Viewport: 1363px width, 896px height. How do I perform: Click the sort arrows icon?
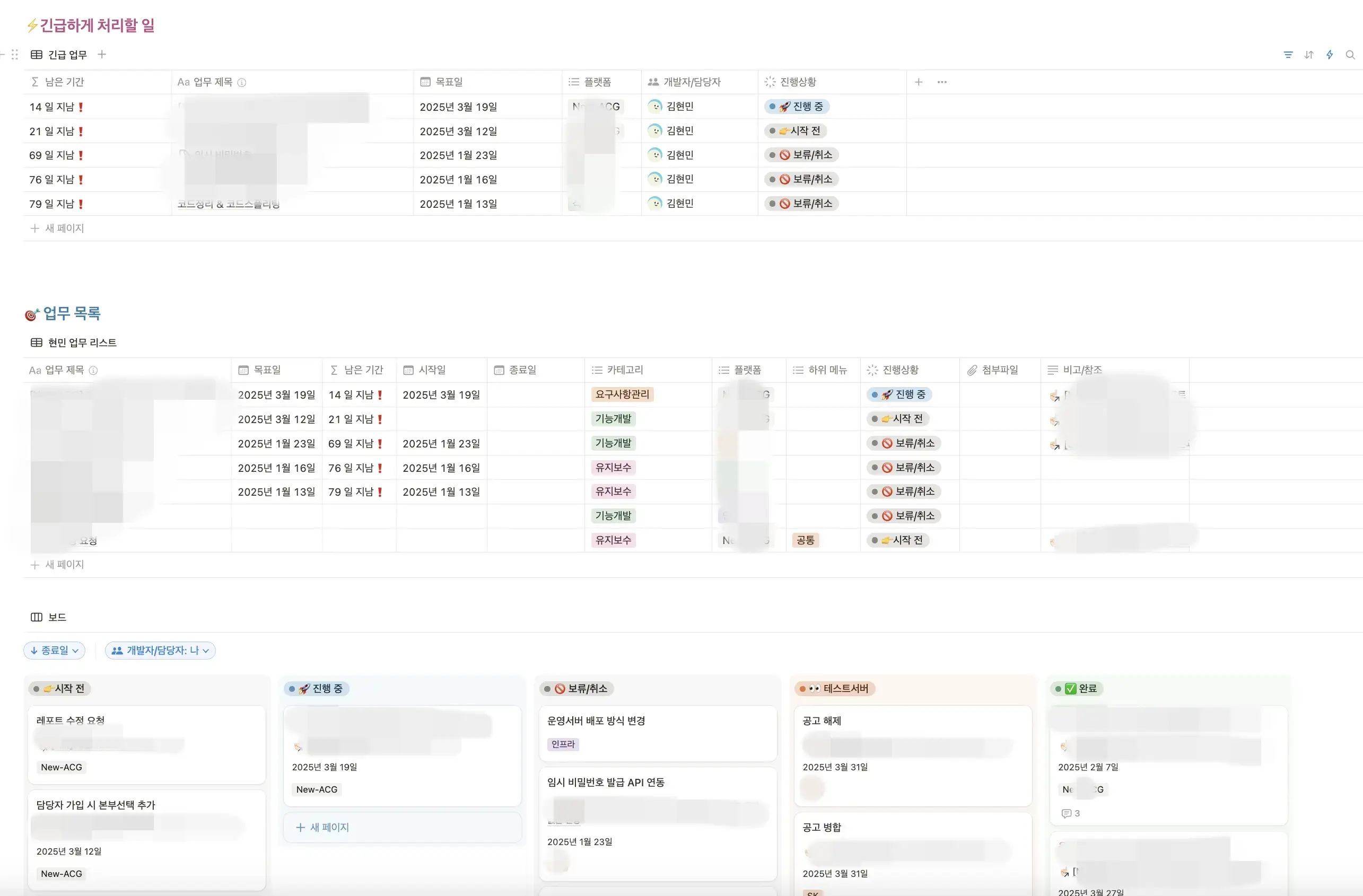point(1308,55)
